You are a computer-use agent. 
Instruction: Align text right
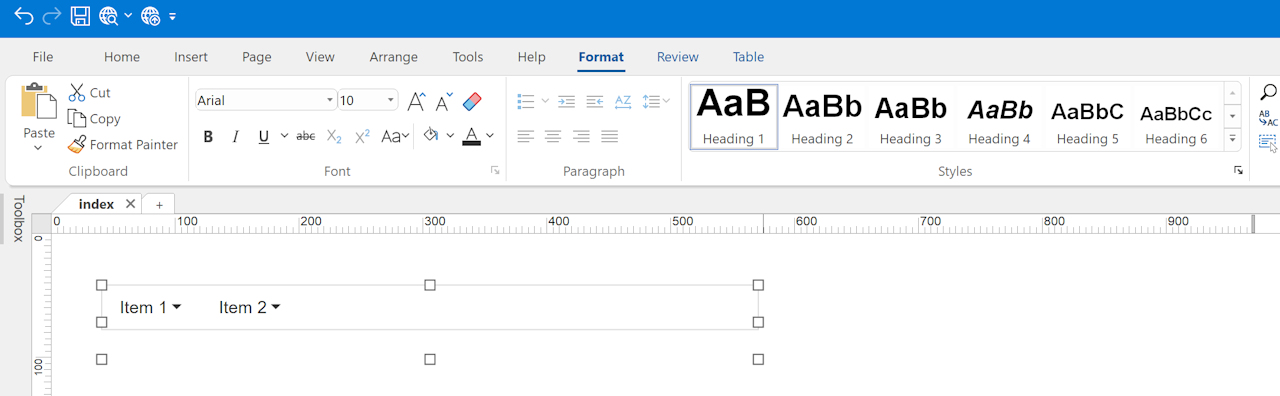[x=582, y=137]
